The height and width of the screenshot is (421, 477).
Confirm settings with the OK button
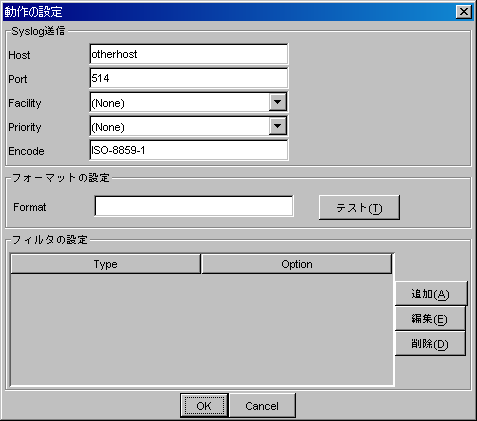(x=204, y=406)
